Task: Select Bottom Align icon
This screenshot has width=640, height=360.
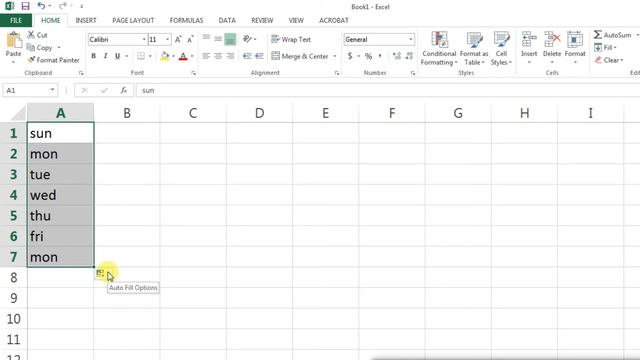Action: [230, 39]
